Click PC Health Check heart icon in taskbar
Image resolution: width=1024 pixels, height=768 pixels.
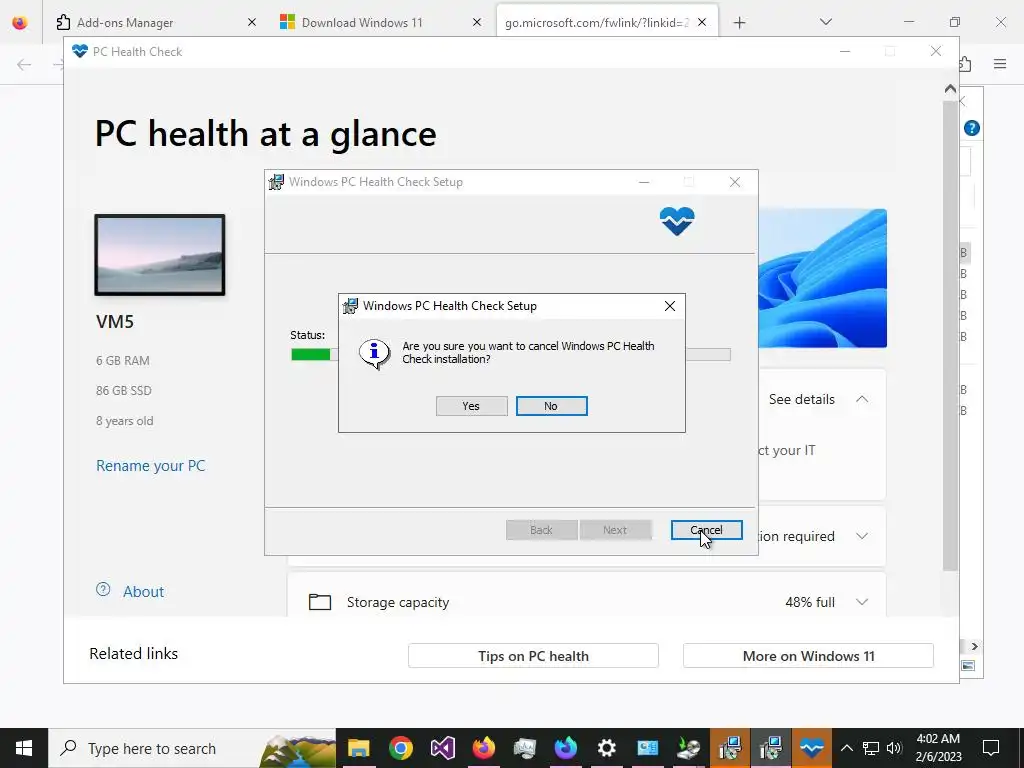click(x=812, y=748)
